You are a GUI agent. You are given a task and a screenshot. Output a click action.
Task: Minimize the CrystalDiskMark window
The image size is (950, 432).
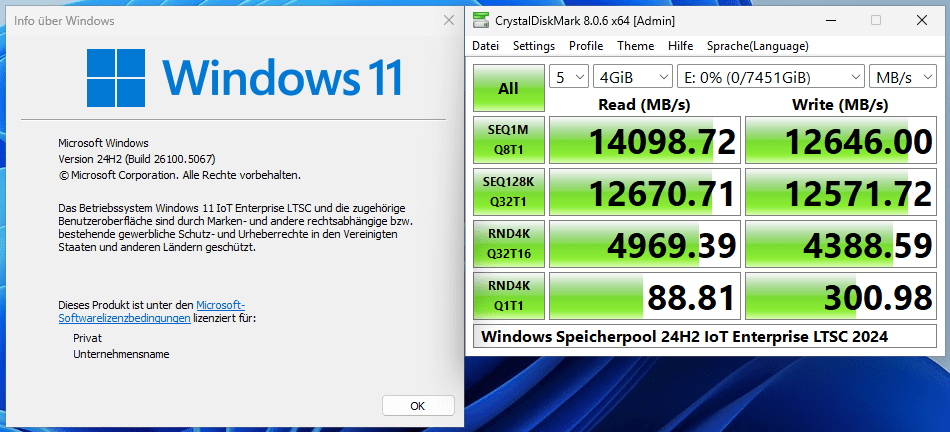[x=830, y=21]
